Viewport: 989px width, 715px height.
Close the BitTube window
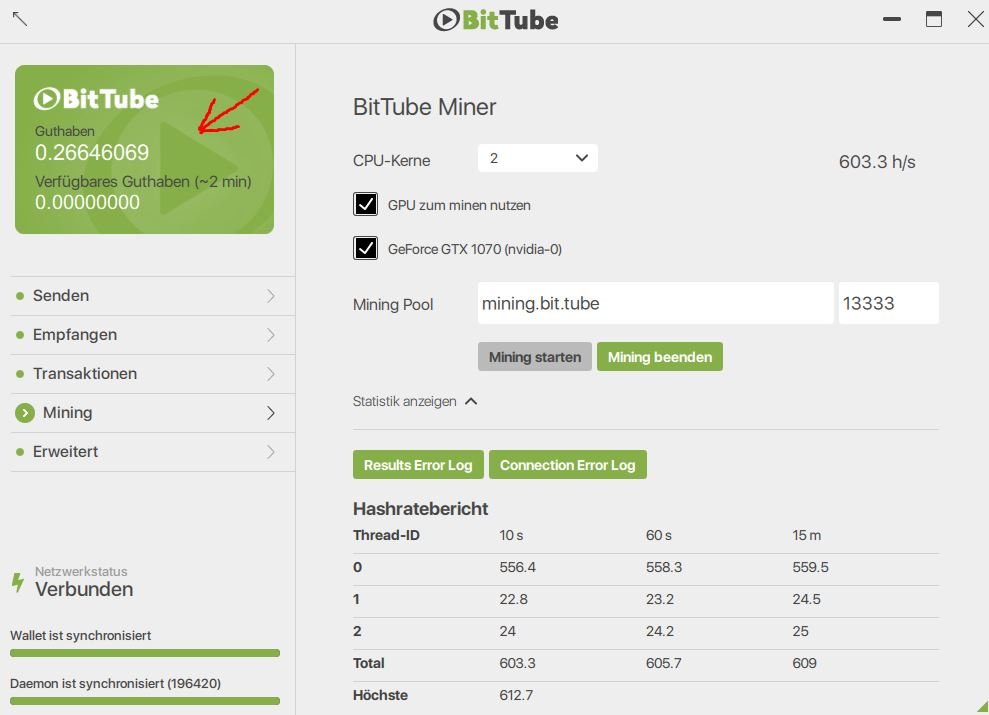976,20
